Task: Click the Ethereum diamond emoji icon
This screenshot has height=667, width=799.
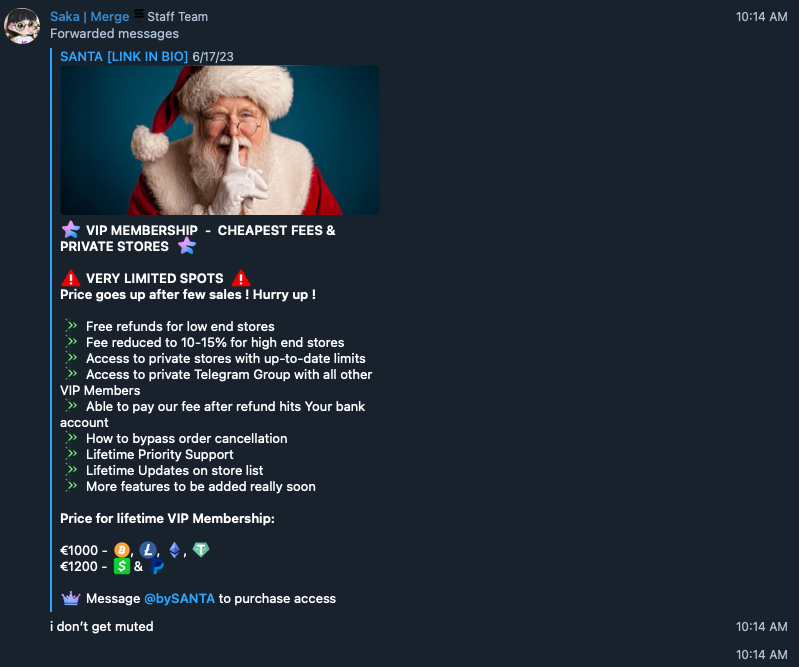Action: (x=175, y=550)
